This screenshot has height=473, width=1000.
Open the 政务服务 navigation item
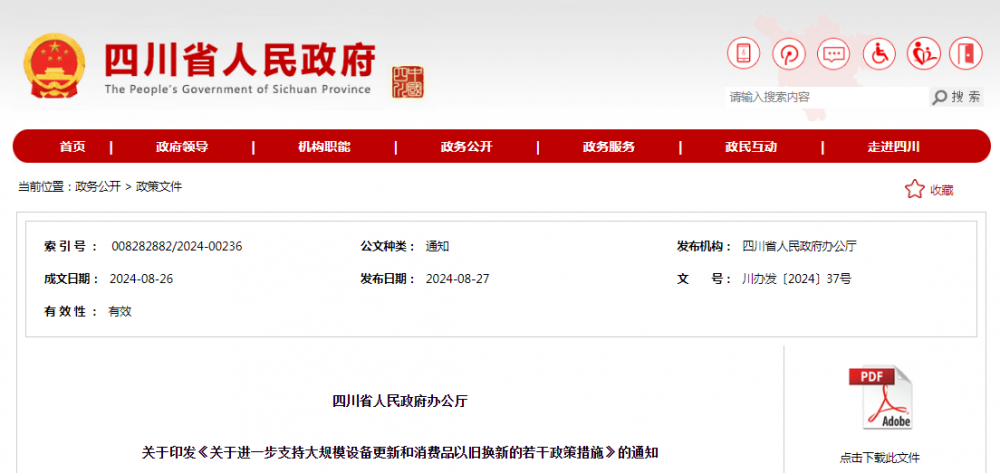[609, 147]
